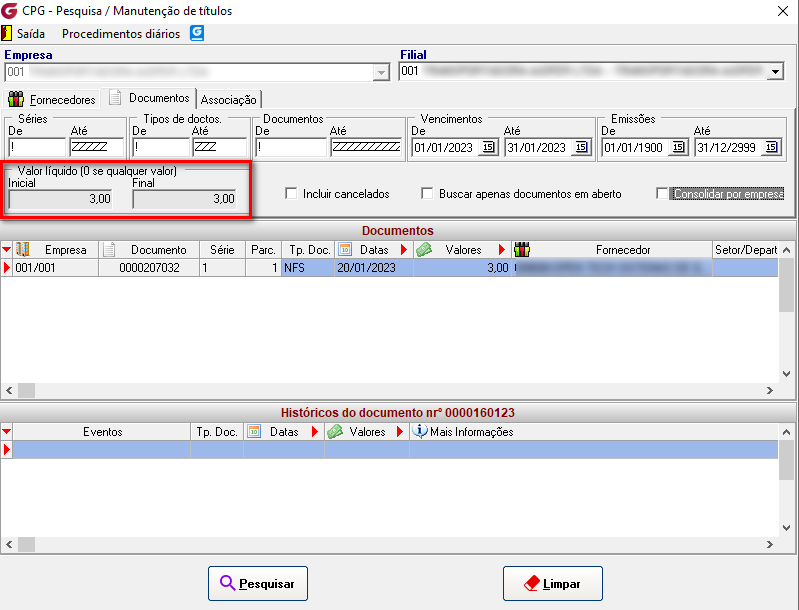Select the NFS document type cell
Image resolution: width=799 pixels, height=610 pixels.
click(x=308, y=268)
